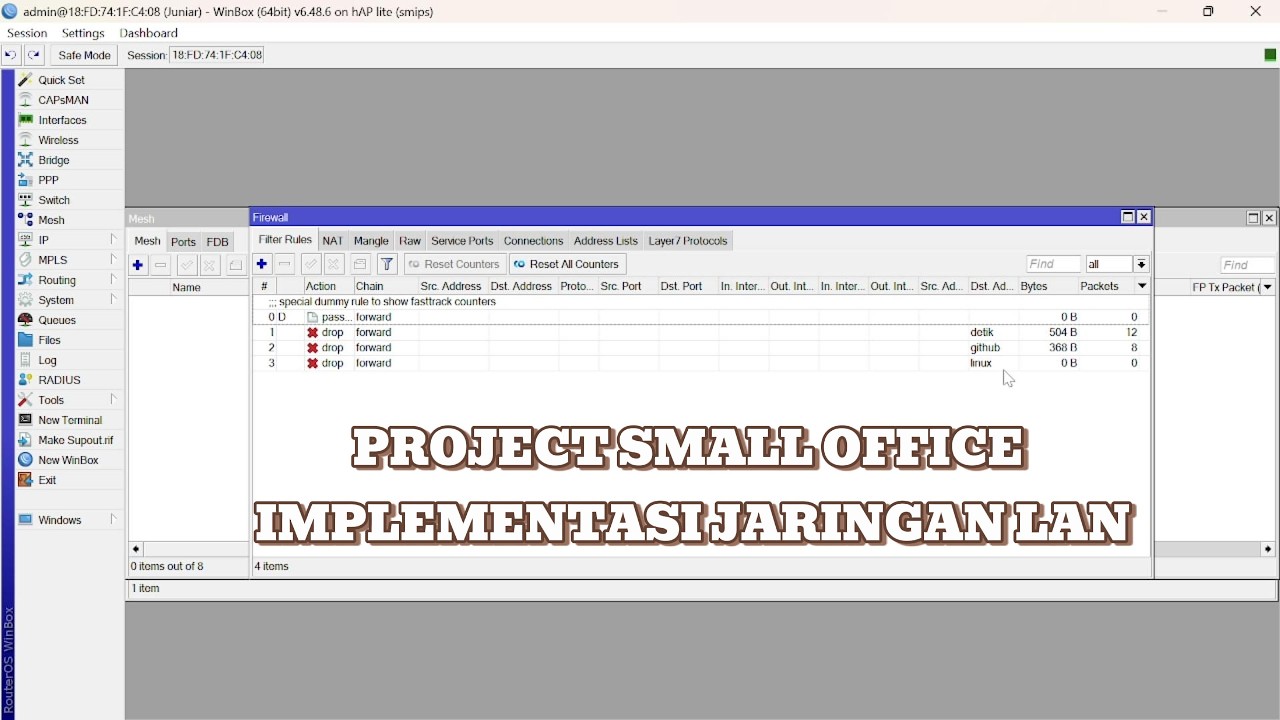The image size is (1280, 720).
Task: Click the Session address field 18:FD:74:1F:C4:08
Action: 217,55
